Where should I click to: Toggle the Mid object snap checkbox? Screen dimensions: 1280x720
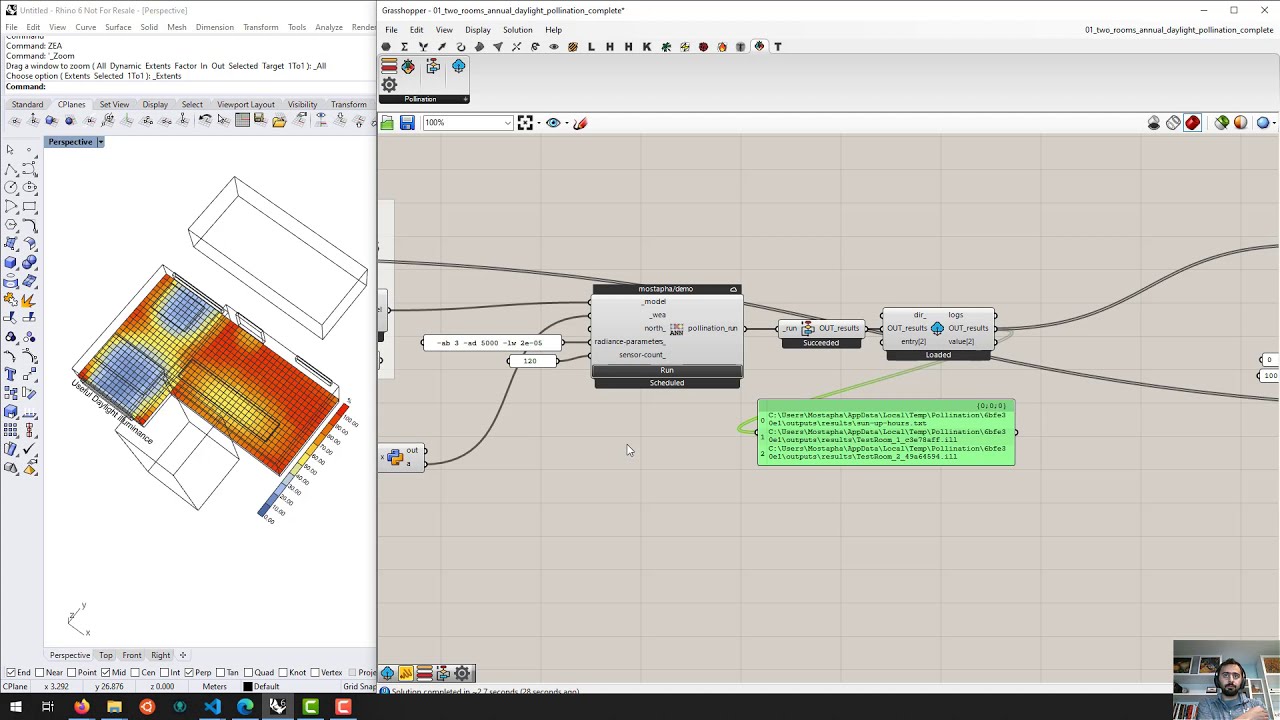tap(106, 672)
